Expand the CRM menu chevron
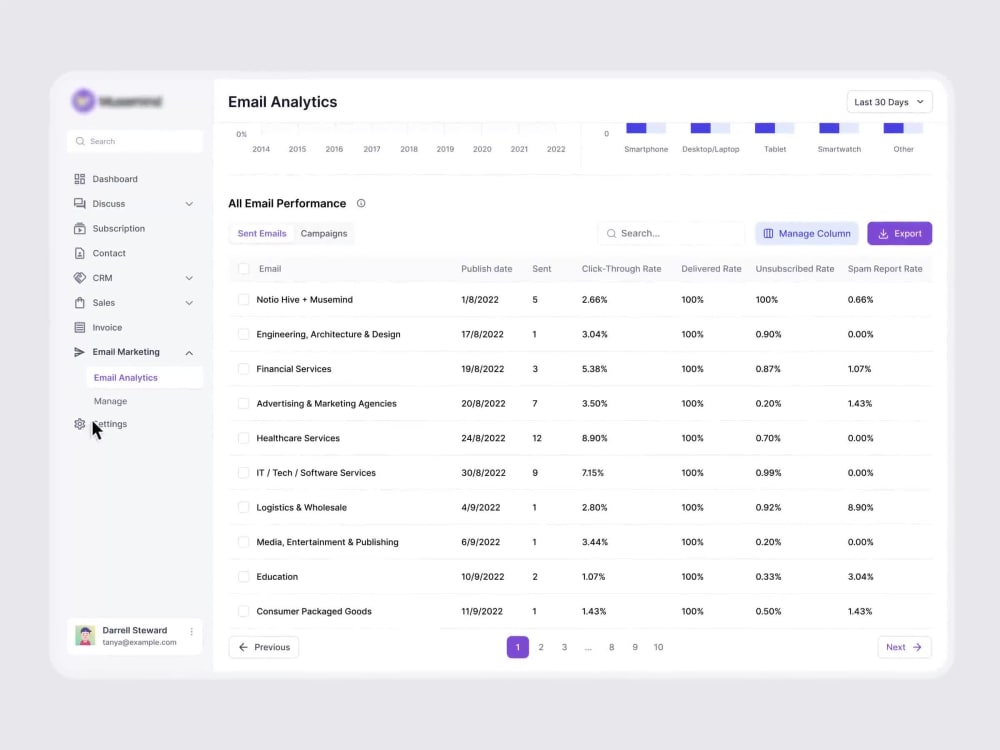The width and height of the screenshot is (1000, 750). point(189,278)
